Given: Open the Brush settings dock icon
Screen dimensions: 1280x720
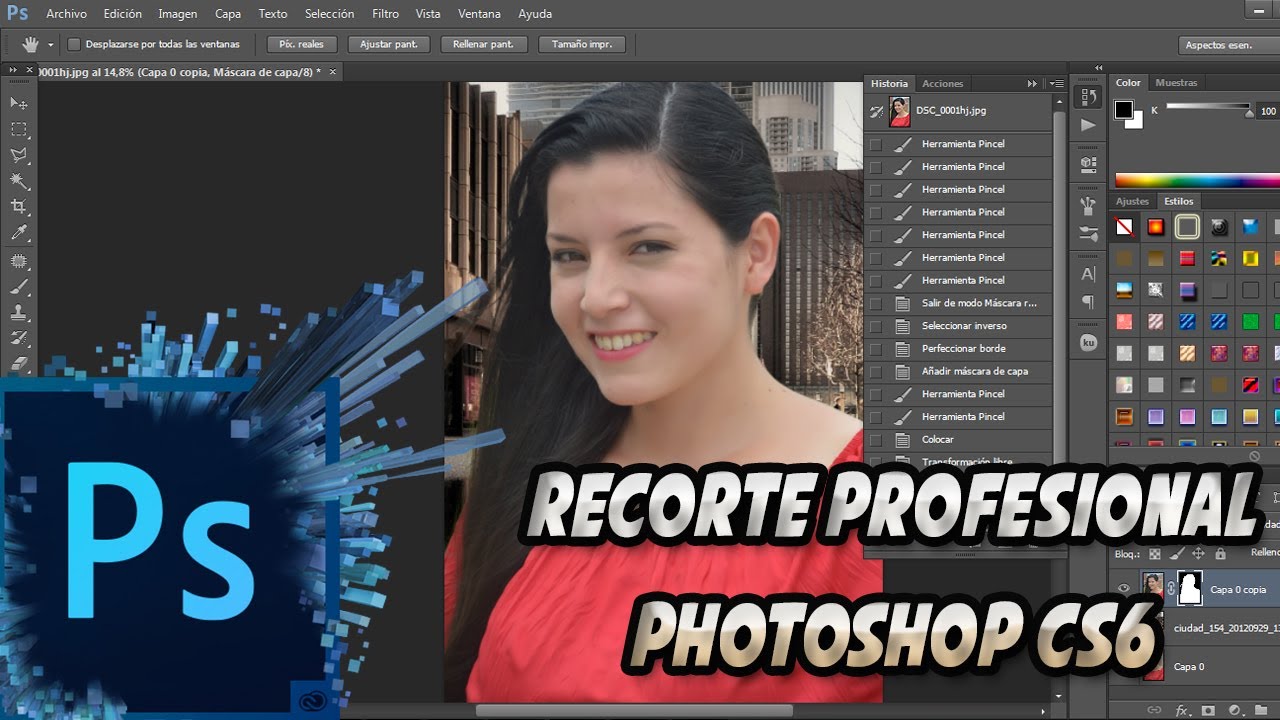Looking at the screenshot, I should click(x=1088, y=232).
